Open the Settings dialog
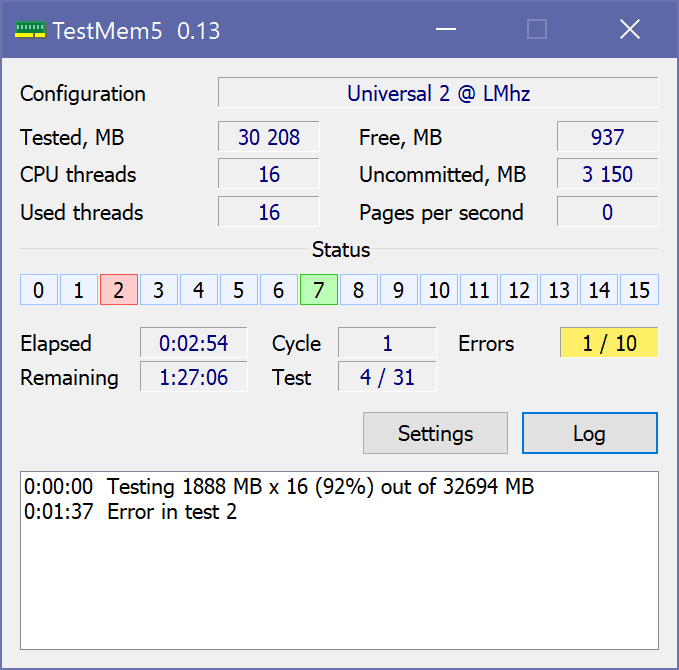The height and width of the screenshot is (670, 679). point(435,433)
